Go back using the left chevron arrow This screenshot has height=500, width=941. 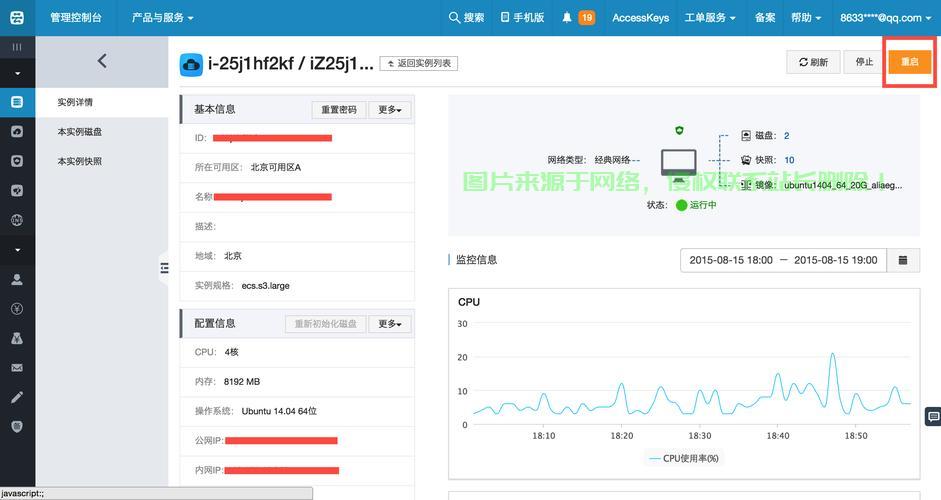tap(102, 62)
